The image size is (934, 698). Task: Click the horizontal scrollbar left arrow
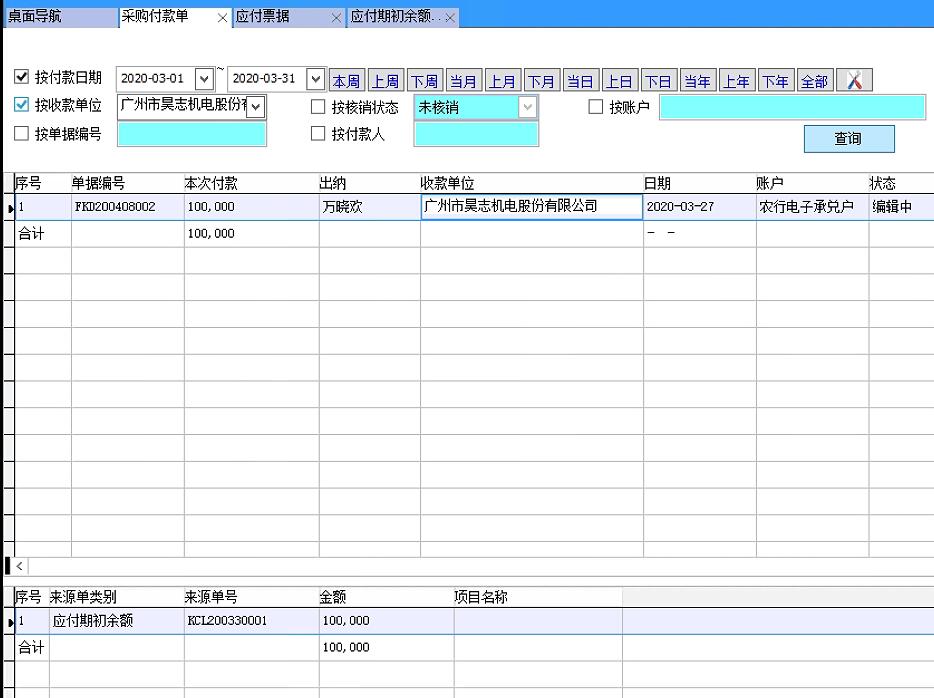point(19,566)
